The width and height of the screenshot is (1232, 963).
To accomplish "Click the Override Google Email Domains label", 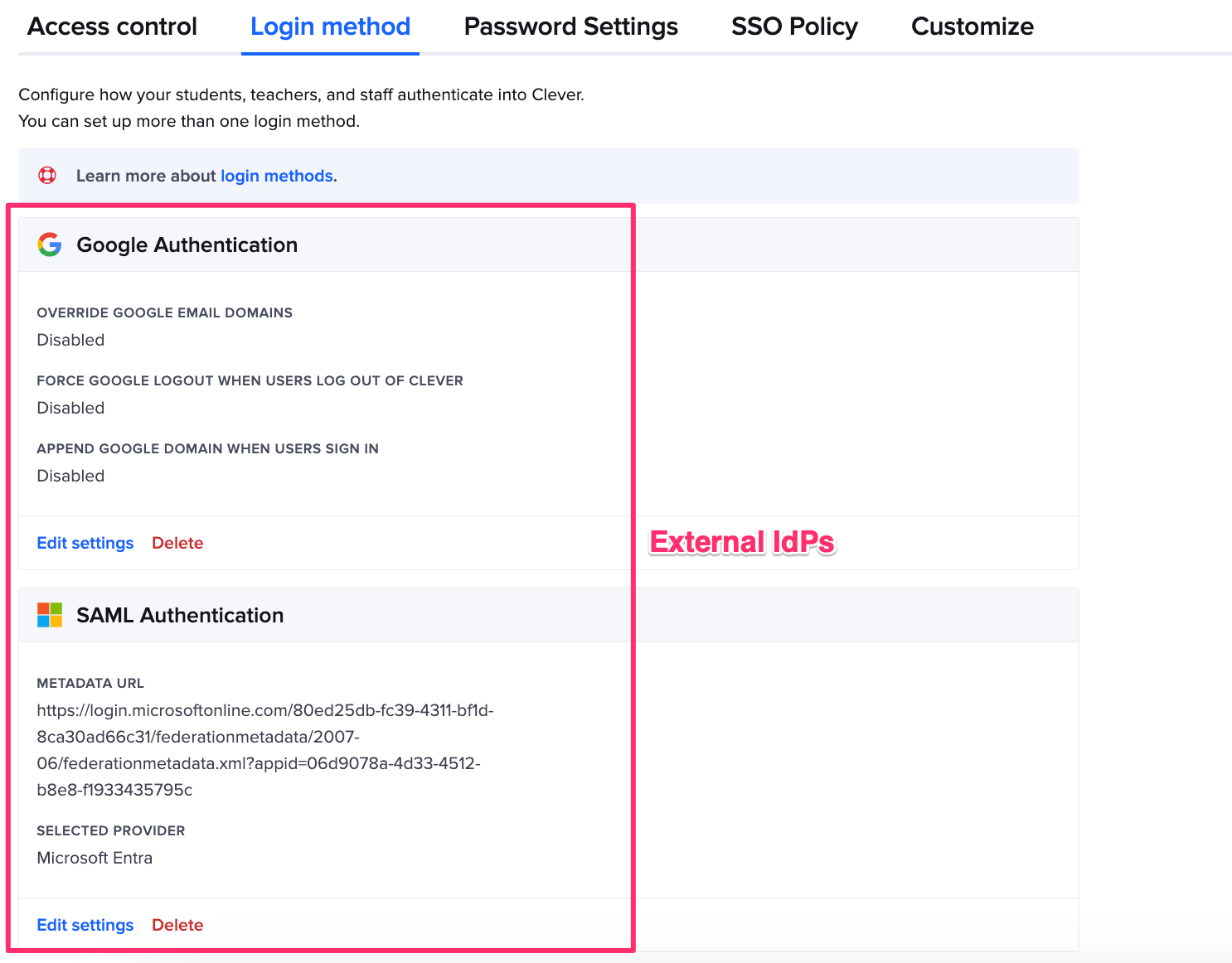I will point(165,312).
